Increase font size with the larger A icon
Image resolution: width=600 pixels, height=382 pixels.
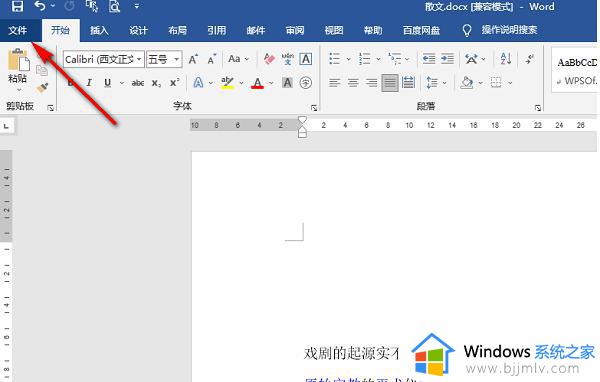[193, 59]
